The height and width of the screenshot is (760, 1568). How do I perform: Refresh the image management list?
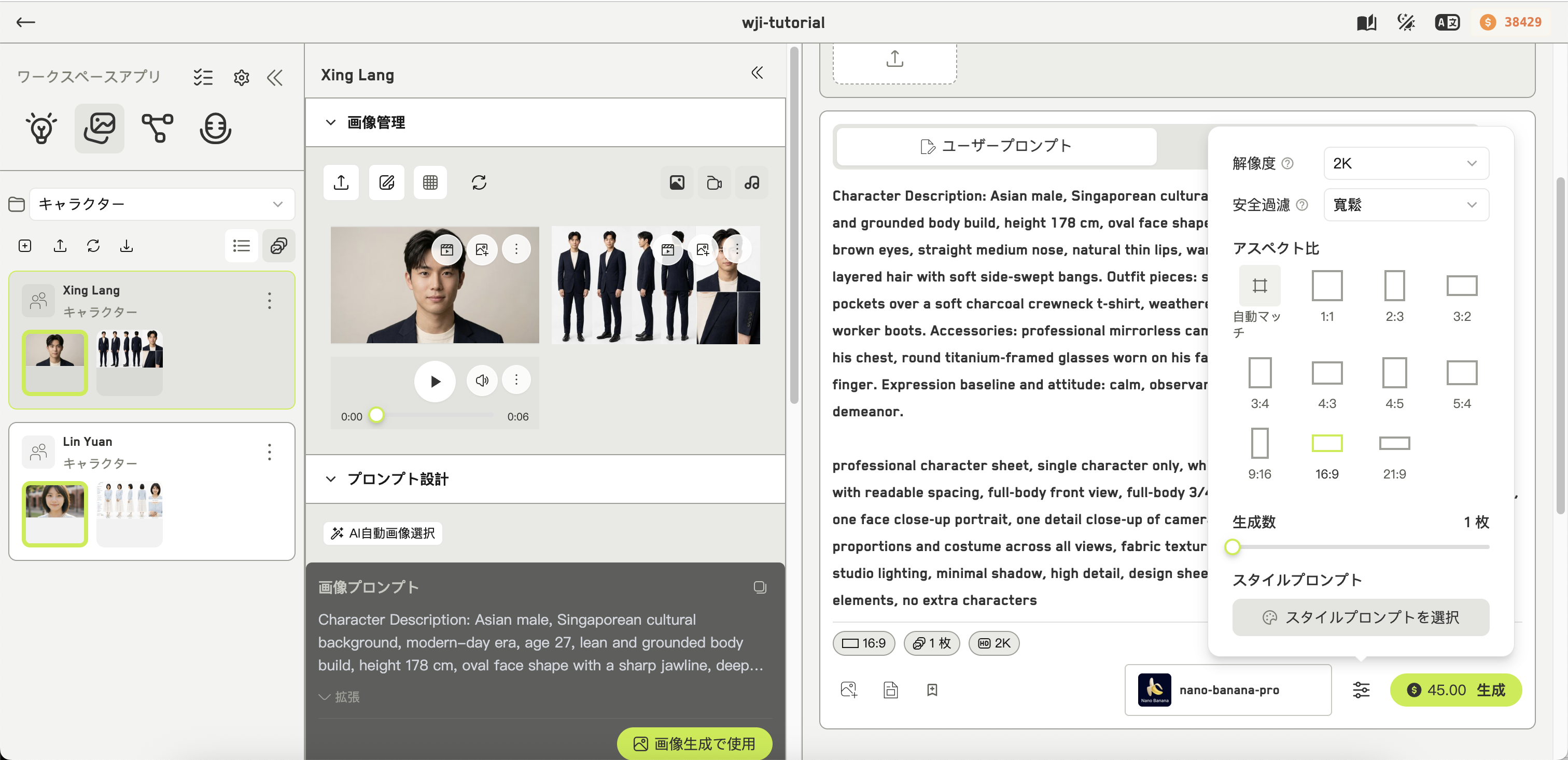[479, 182]
